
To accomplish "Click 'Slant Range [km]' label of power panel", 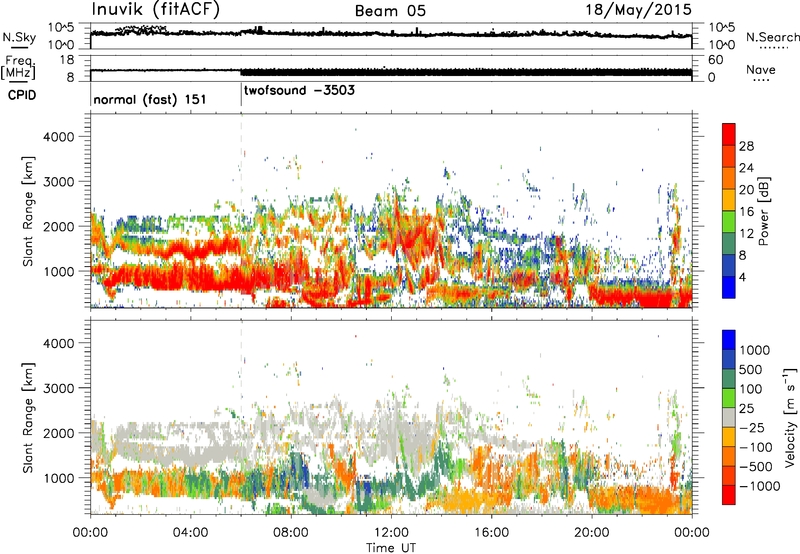I will [28, 211].
